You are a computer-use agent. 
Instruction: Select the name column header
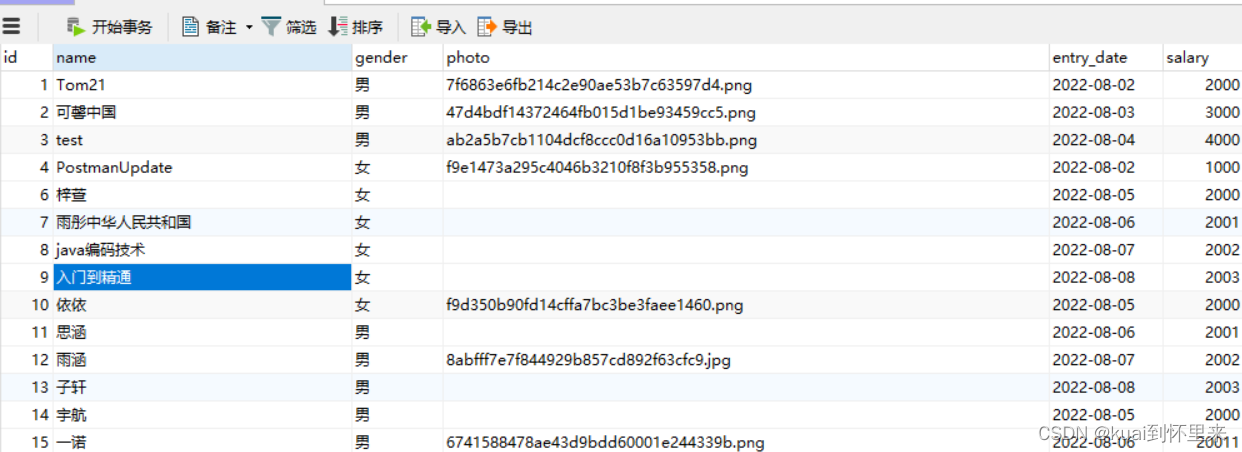203,57
